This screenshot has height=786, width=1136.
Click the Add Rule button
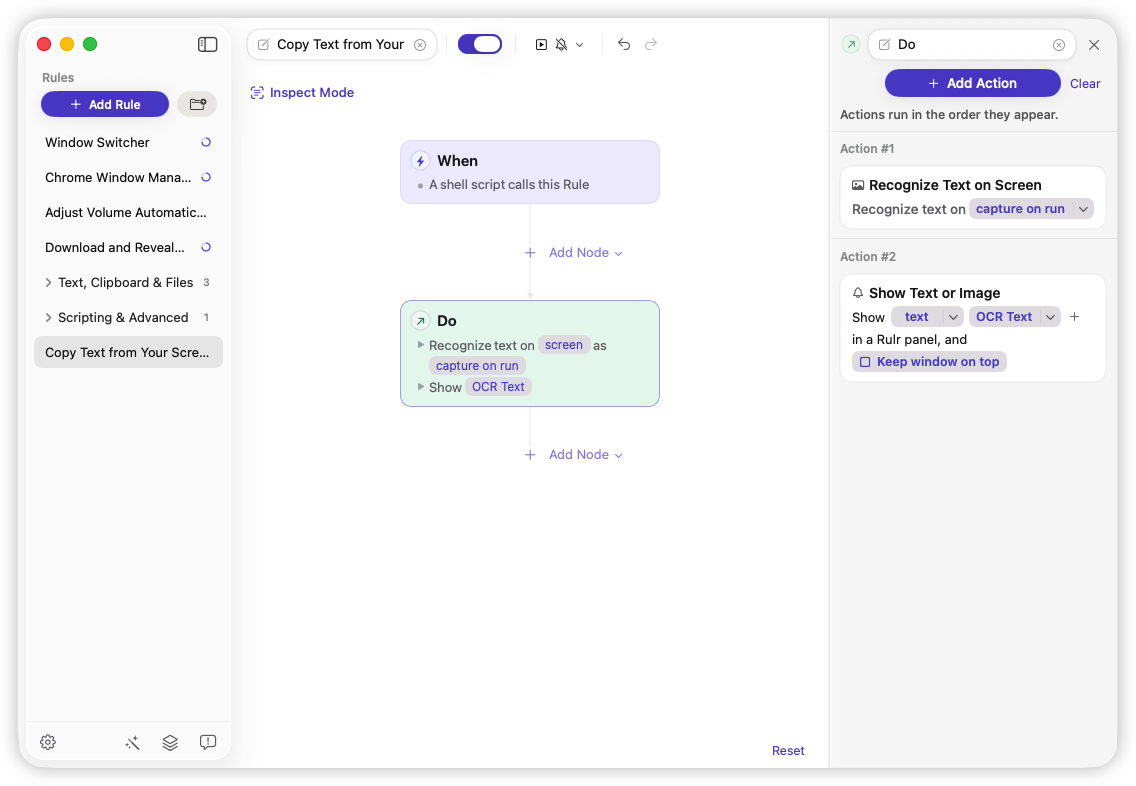[105, 104]
